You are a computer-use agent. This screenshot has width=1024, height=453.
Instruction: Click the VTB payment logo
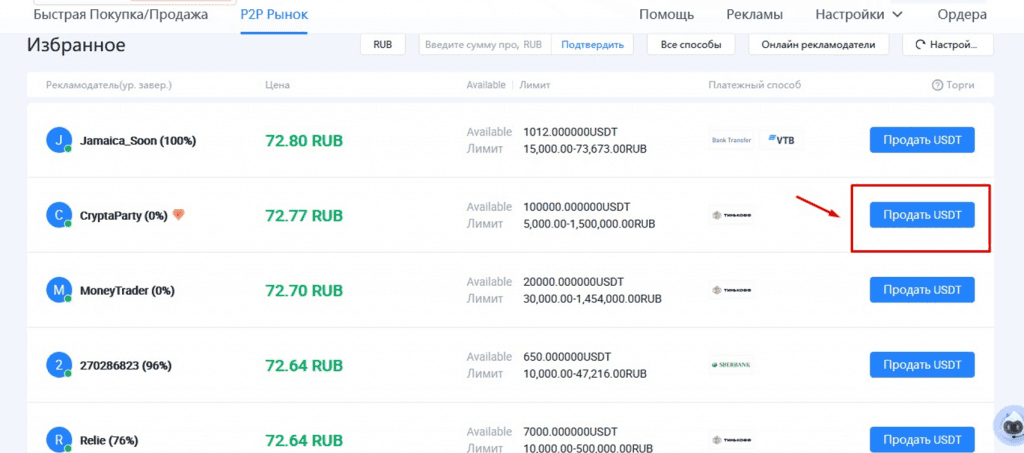[x=782, y=140]
